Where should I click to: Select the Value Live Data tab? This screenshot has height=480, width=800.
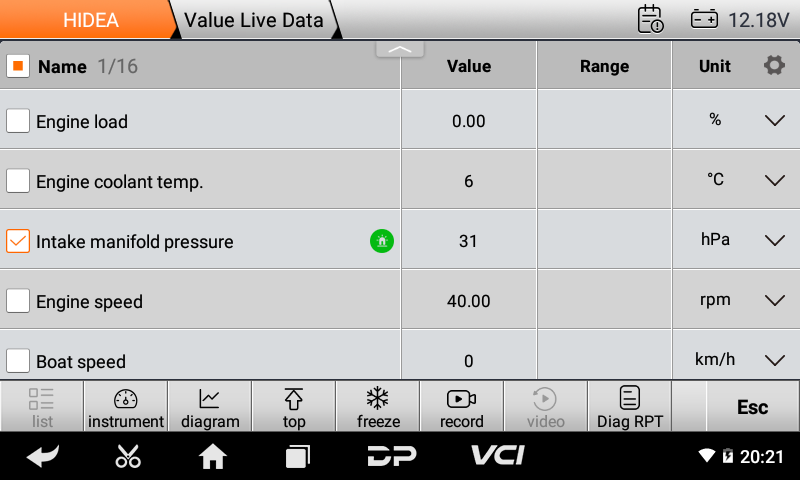click(254, 20)
